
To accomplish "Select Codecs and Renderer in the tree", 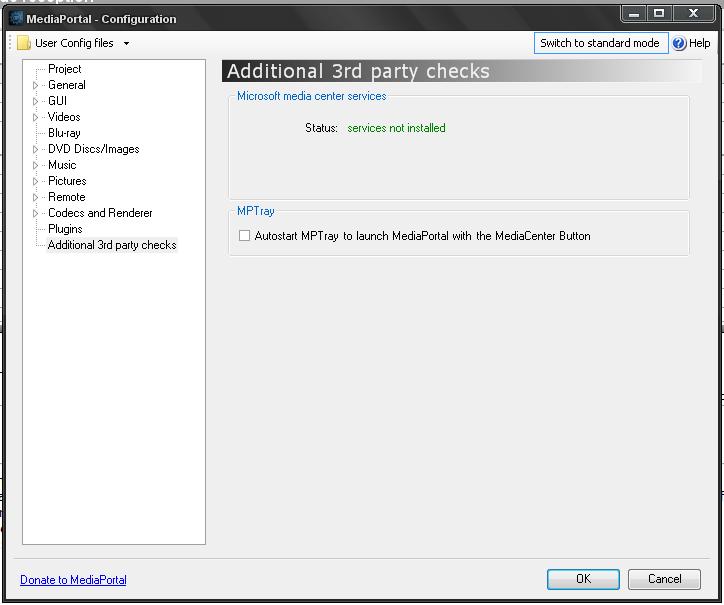I will (x=100, y=213).
